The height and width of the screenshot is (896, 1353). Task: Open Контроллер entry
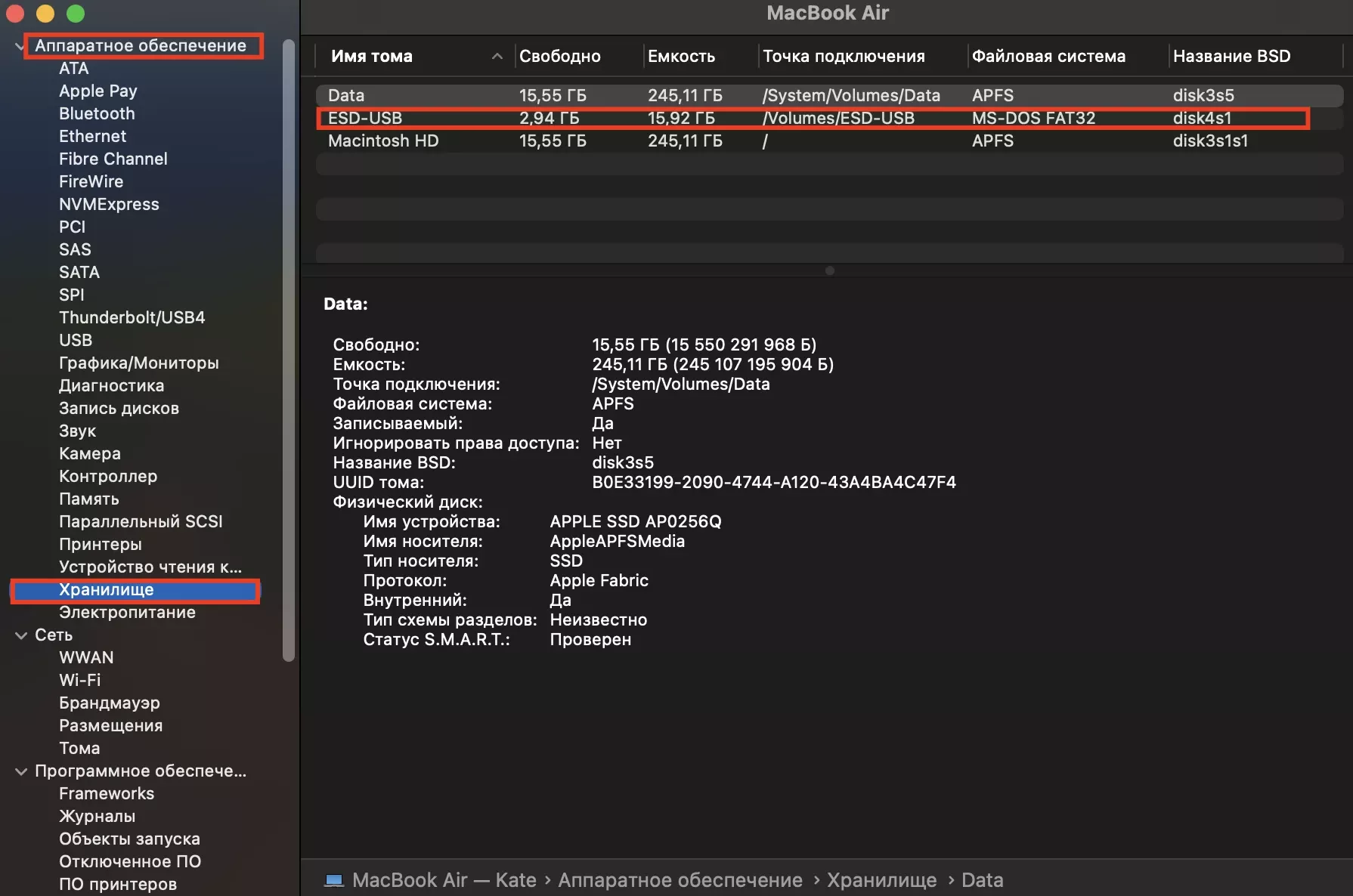point(108,476)
